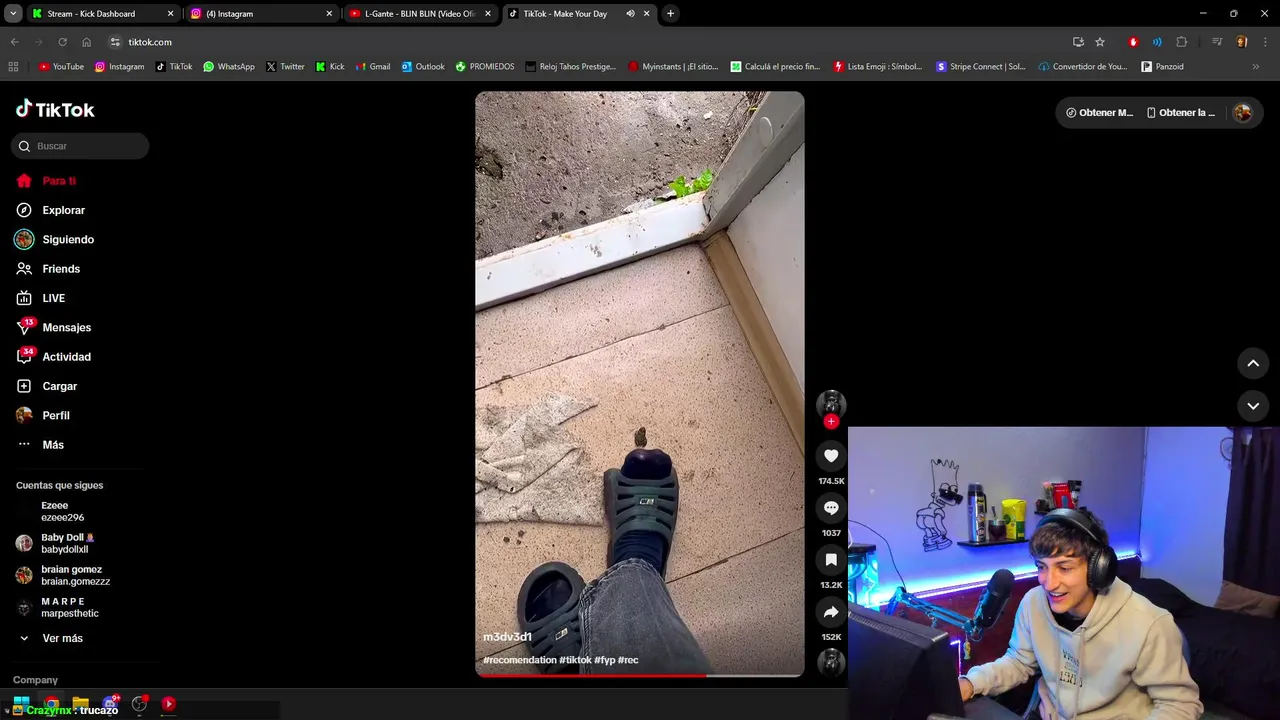Bookmark this page with the star icon
1280x720 pixels.
pos(1100,42)
